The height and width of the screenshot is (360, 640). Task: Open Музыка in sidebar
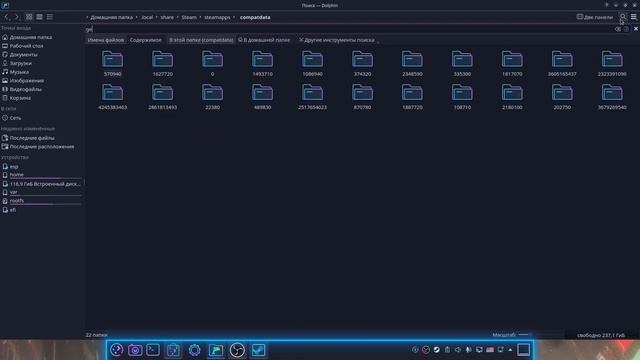(x=41, y=72)
